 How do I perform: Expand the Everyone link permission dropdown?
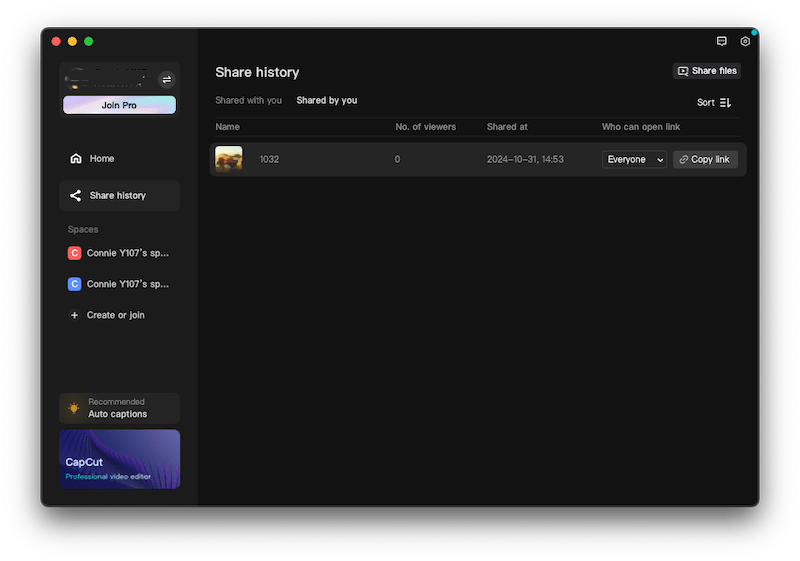tap(634, 160)
